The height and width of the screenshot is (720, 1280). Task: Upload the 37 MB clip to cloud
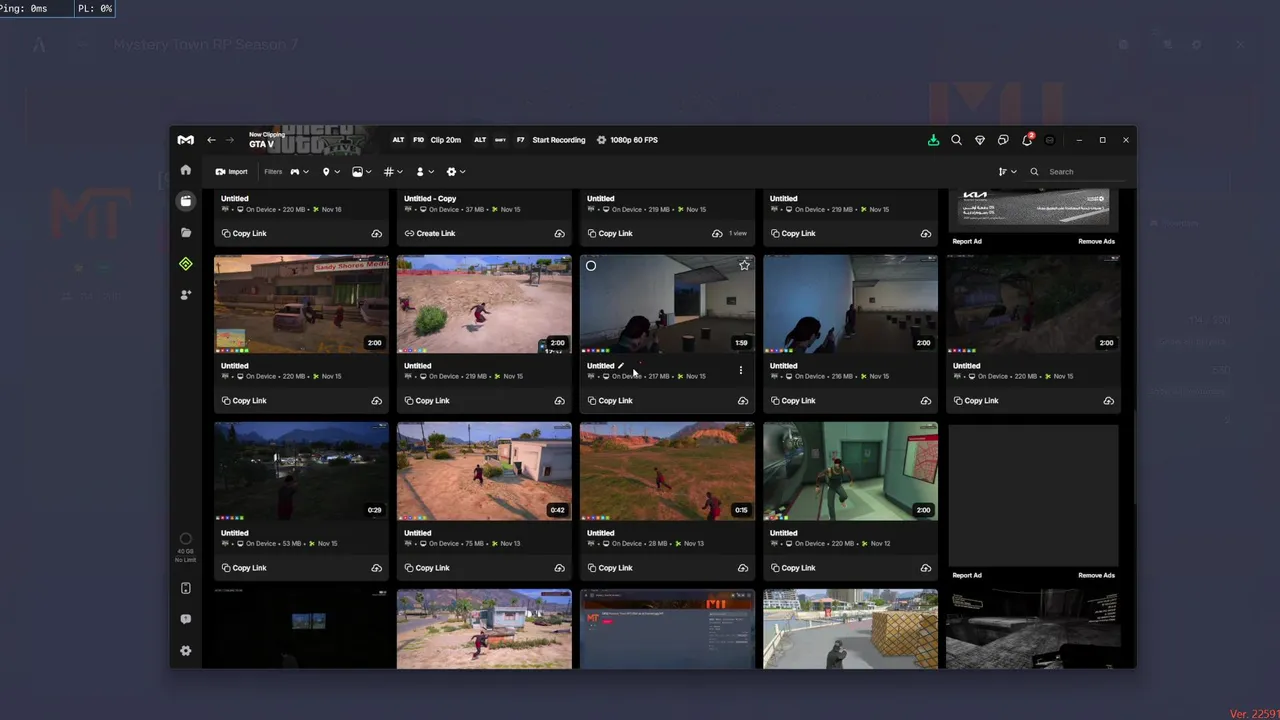click(559, 233)
